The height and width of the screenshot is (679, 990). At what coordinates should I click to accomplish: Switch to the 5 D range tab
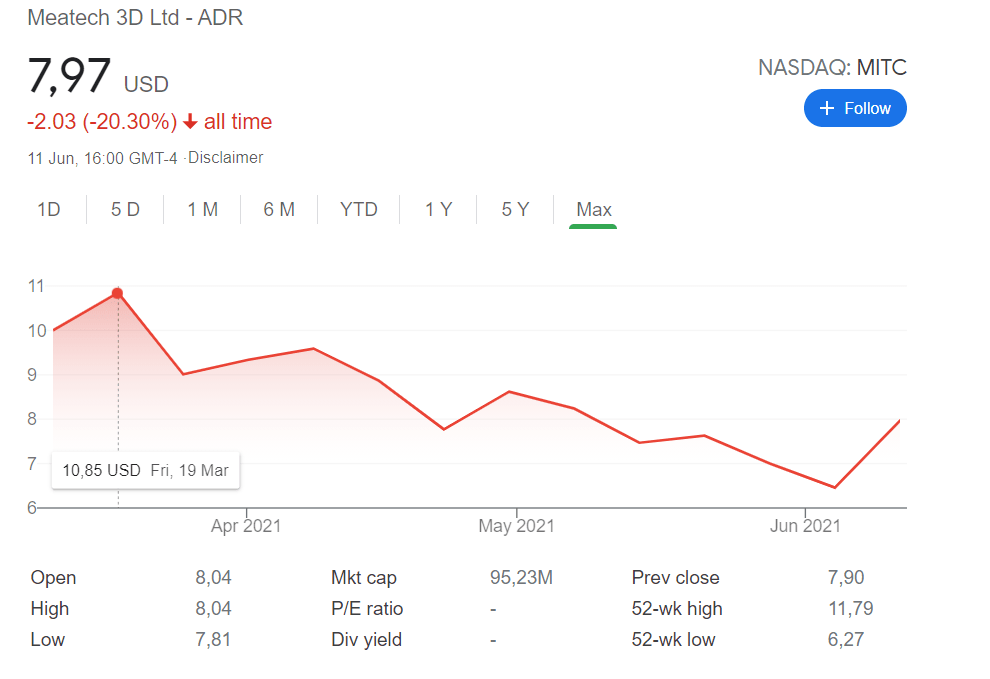[x=125, y=210]
